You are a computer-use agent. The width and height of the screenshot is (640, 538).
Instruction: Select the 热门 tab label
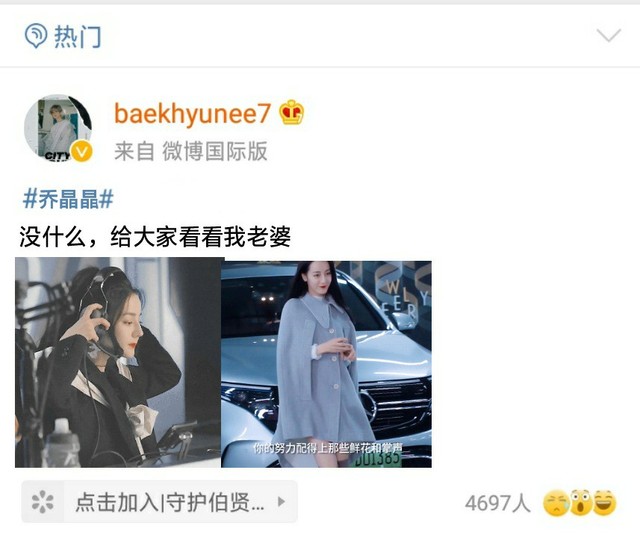78,36
